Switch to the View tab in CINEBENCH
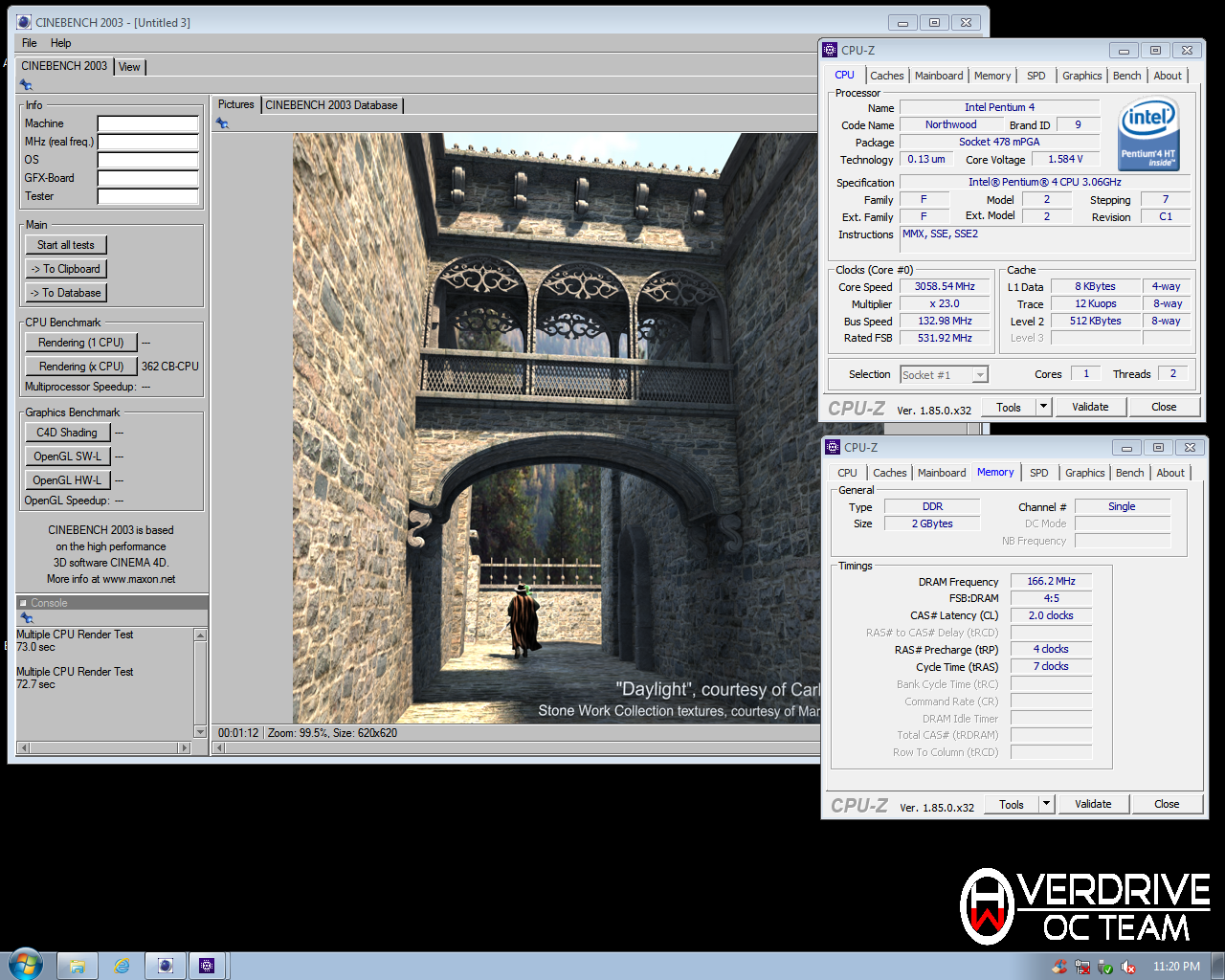 129,67
